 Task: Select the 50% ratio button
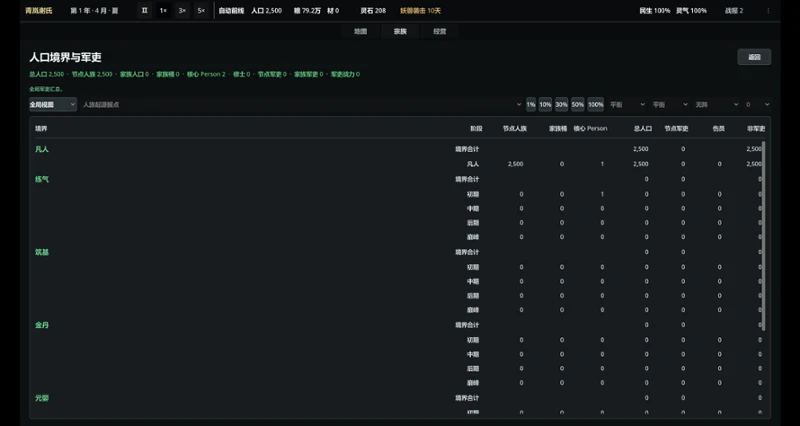click(578, 104)
